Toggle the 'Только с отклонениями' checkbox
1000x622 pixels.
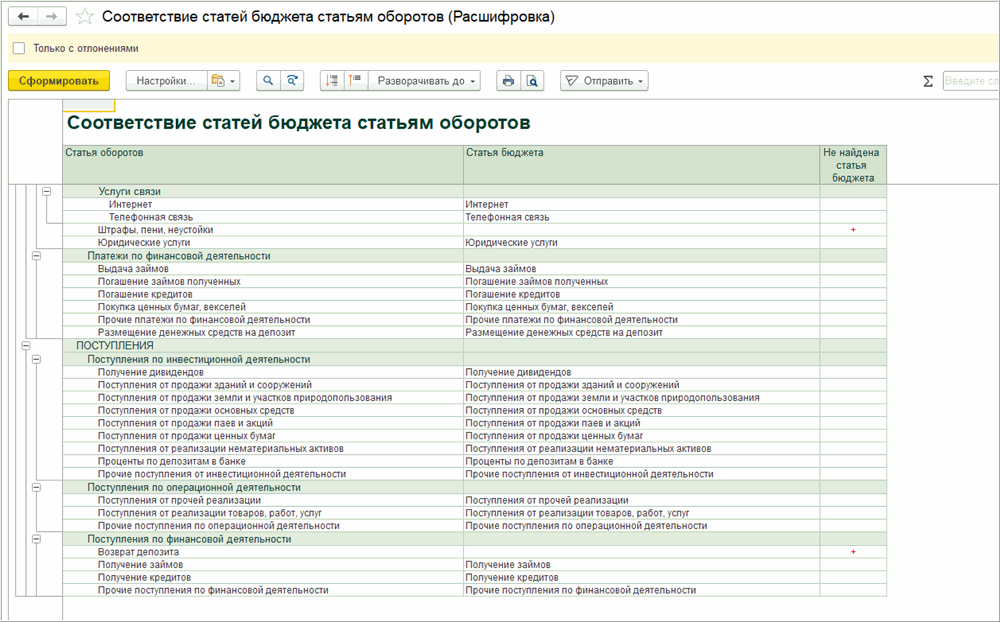(19, 48)
